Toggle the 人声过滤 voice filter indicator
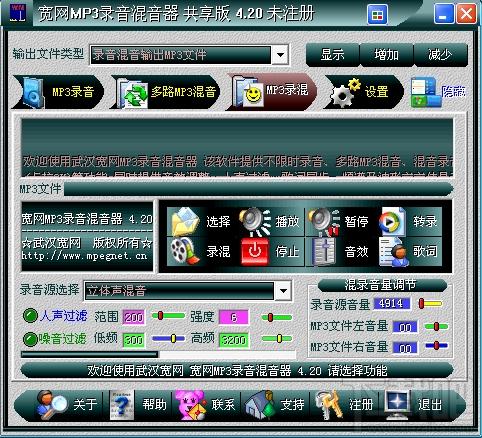 point(30,315)
